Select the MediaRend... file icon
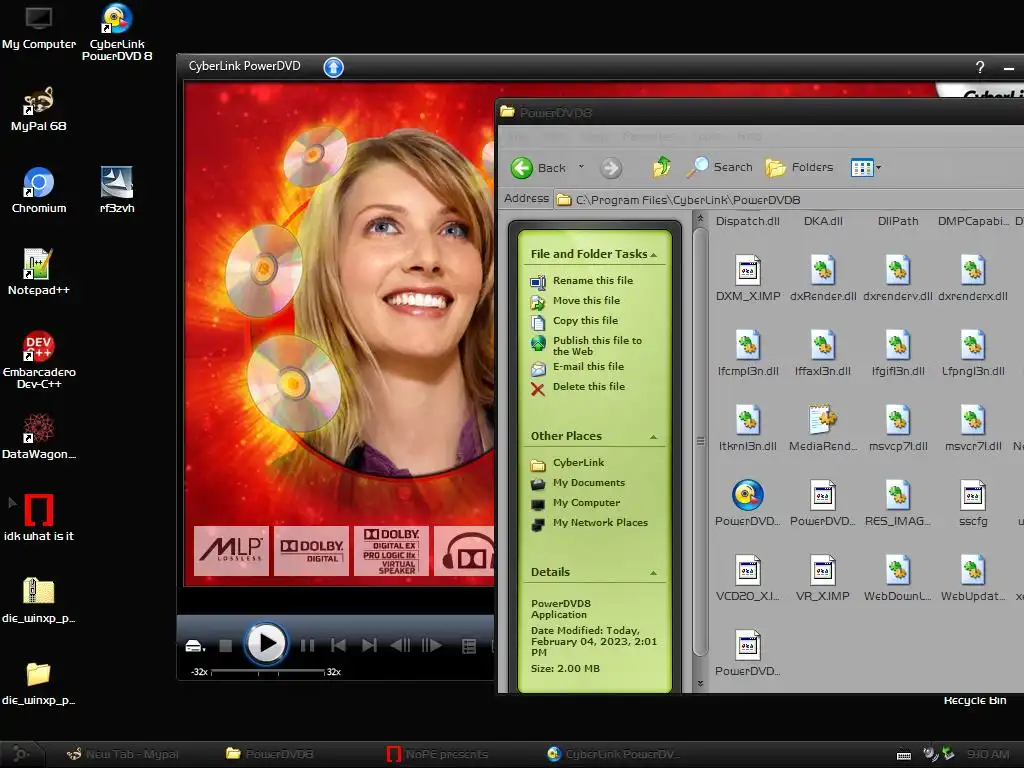The width and height of the screenshot is (1024, 768). pyautogui.click(x=823, y=420)
